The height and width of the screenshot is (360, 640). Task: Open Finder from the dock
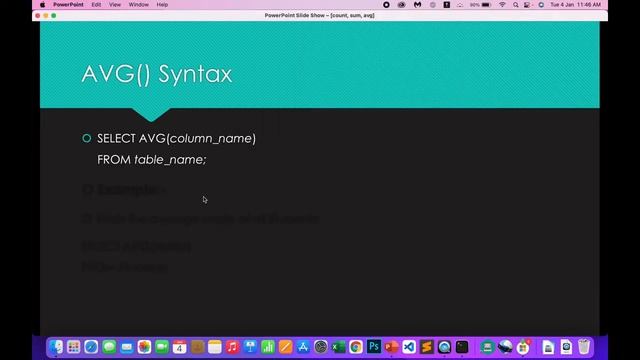(56, 347)
